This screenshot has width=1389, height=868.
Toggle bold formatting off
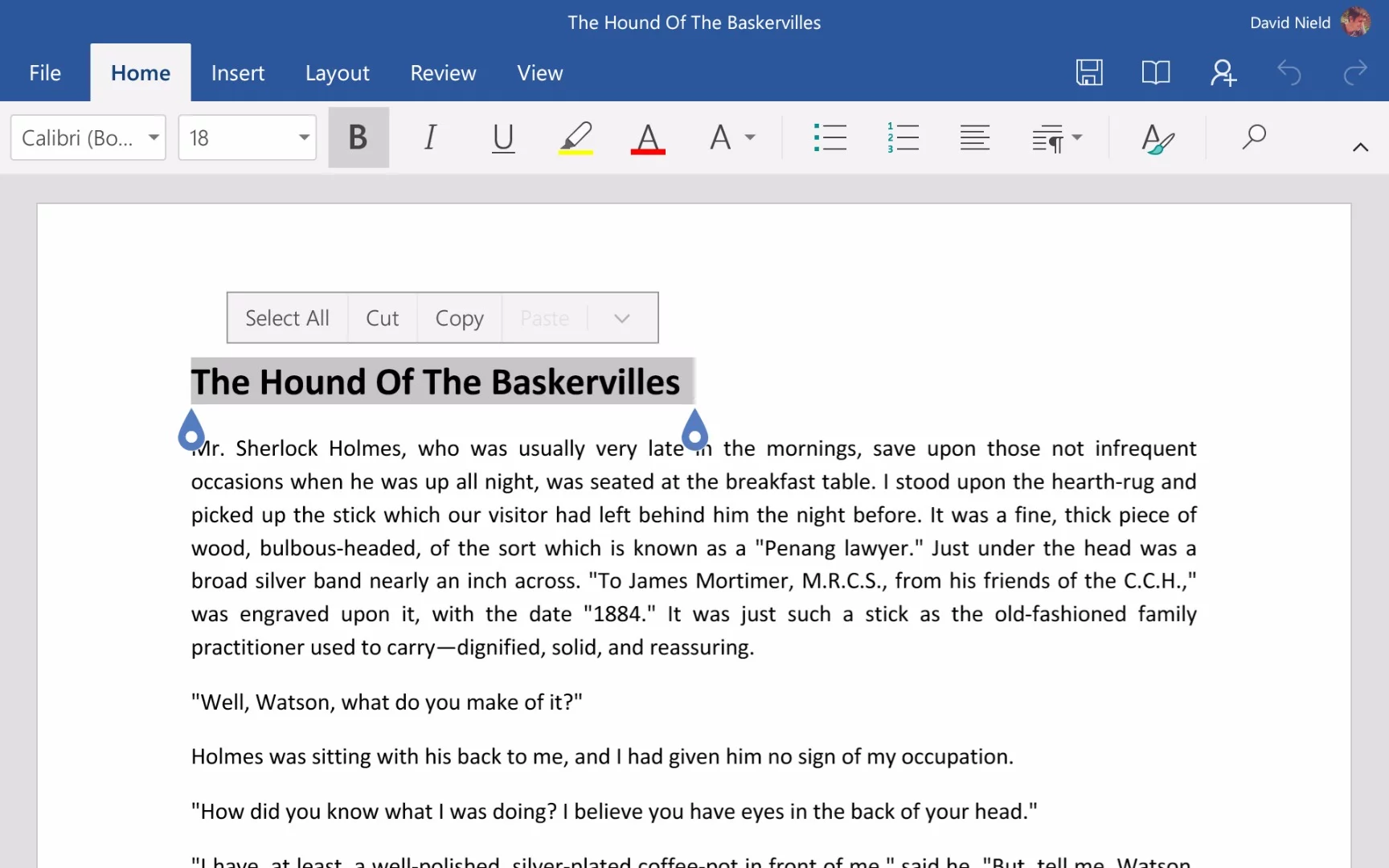[x=359, y=137]
